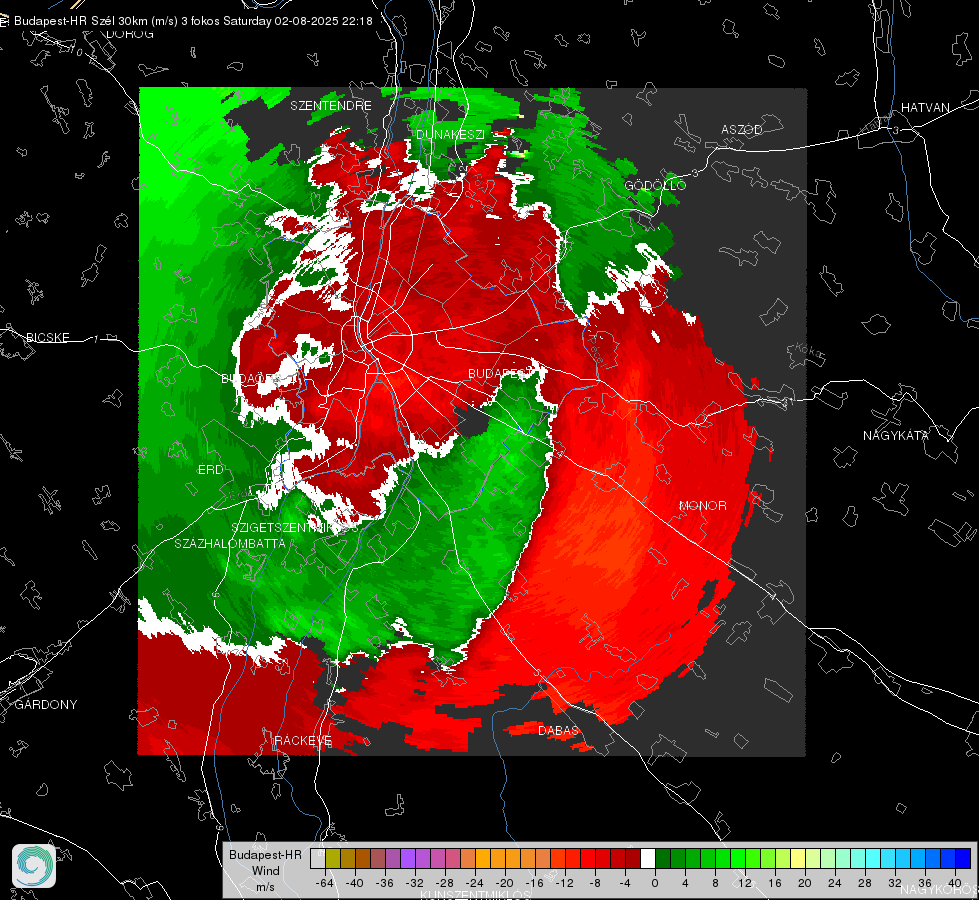Click the legend value '24'
979x900 pixels.
(835, 883)
